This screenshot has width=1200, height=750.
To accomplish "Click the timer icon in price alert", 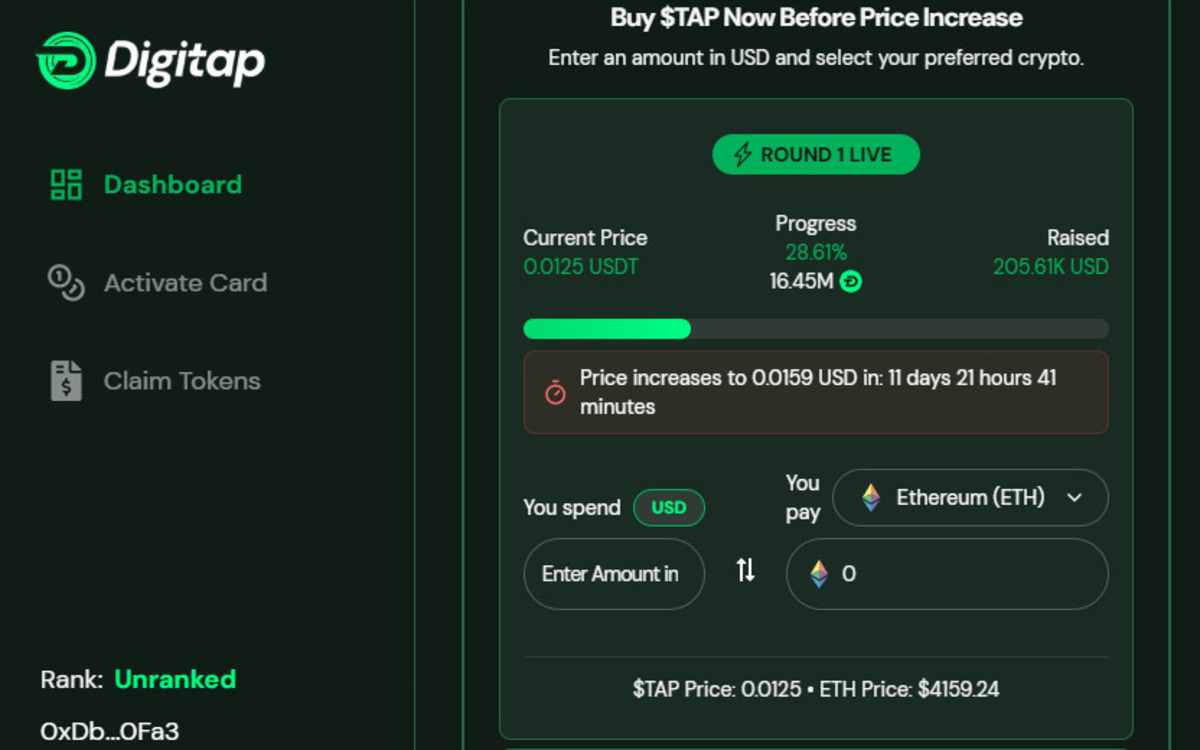I will pyautogui.click(x=555, y=393).
